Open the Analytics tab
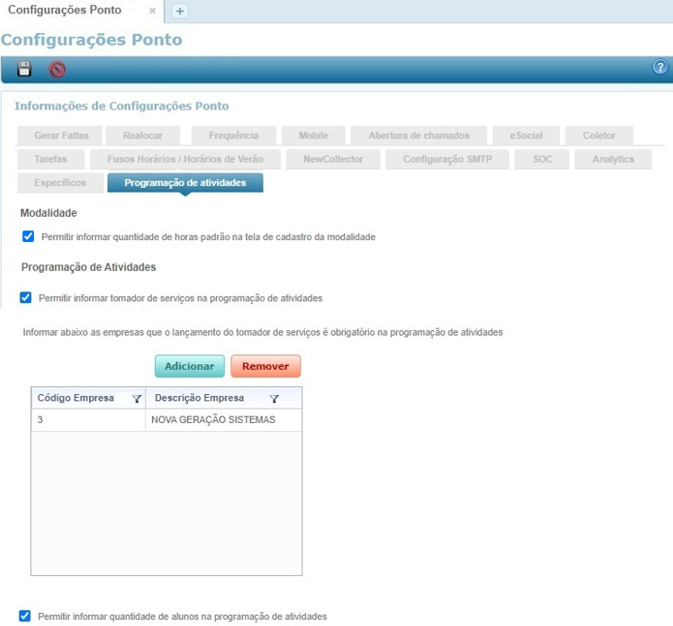 coord(612,159)
